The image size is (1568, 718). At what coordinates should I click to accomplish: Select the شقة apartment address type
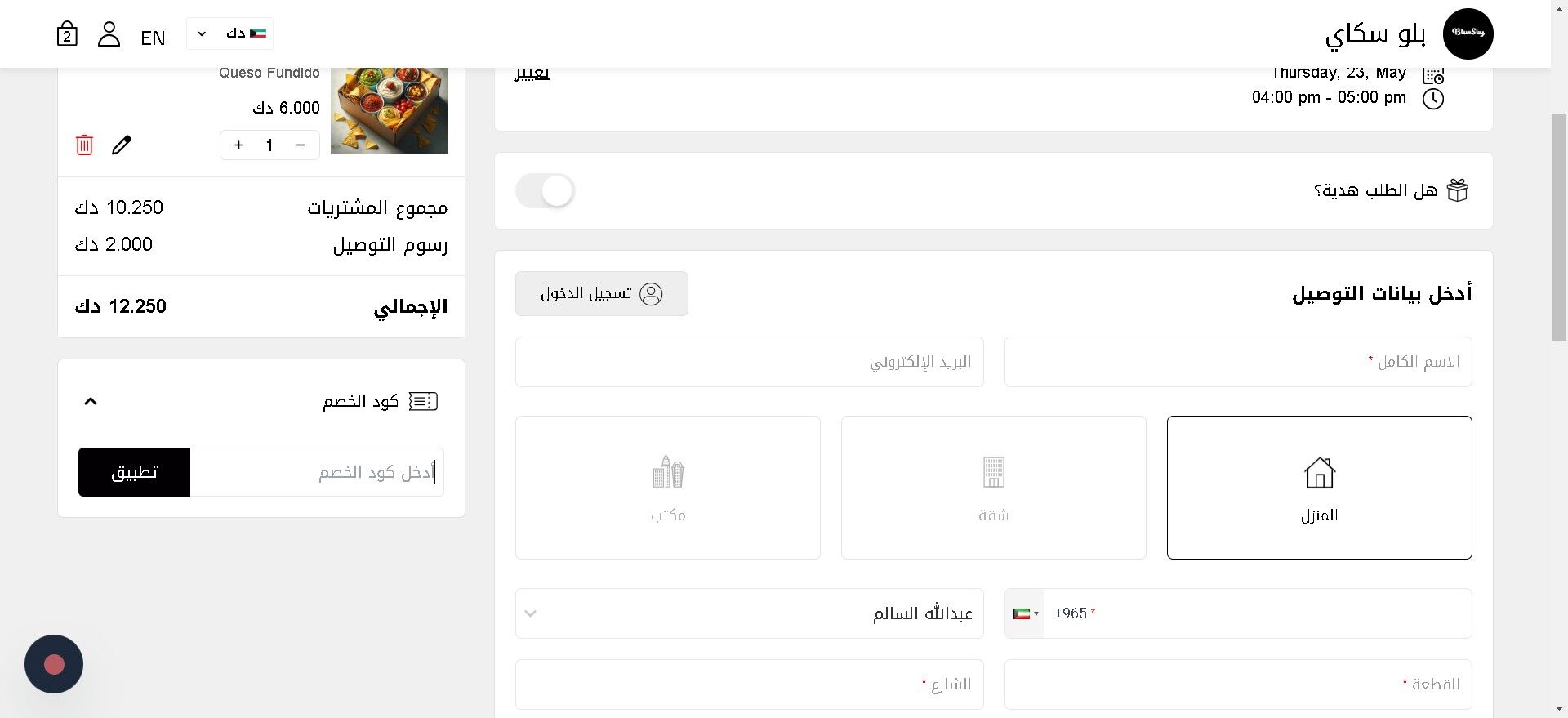[x=993, y=488]
